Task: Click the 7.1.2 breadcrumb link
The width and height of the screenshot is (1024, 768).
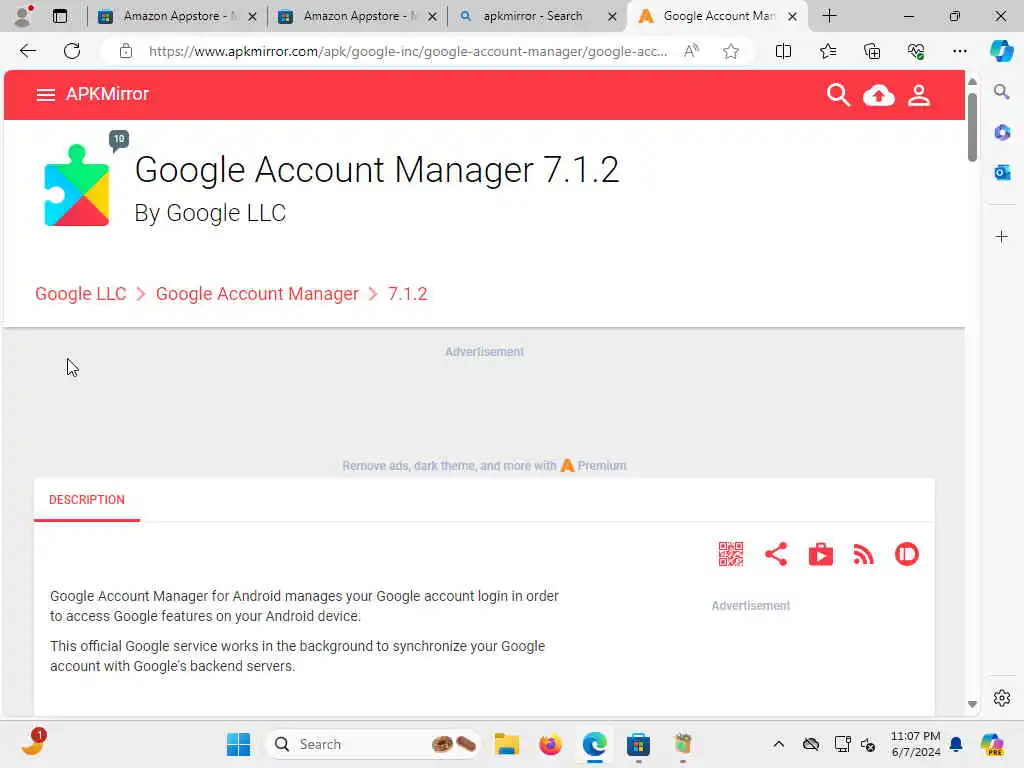Action: click(408, 294)
